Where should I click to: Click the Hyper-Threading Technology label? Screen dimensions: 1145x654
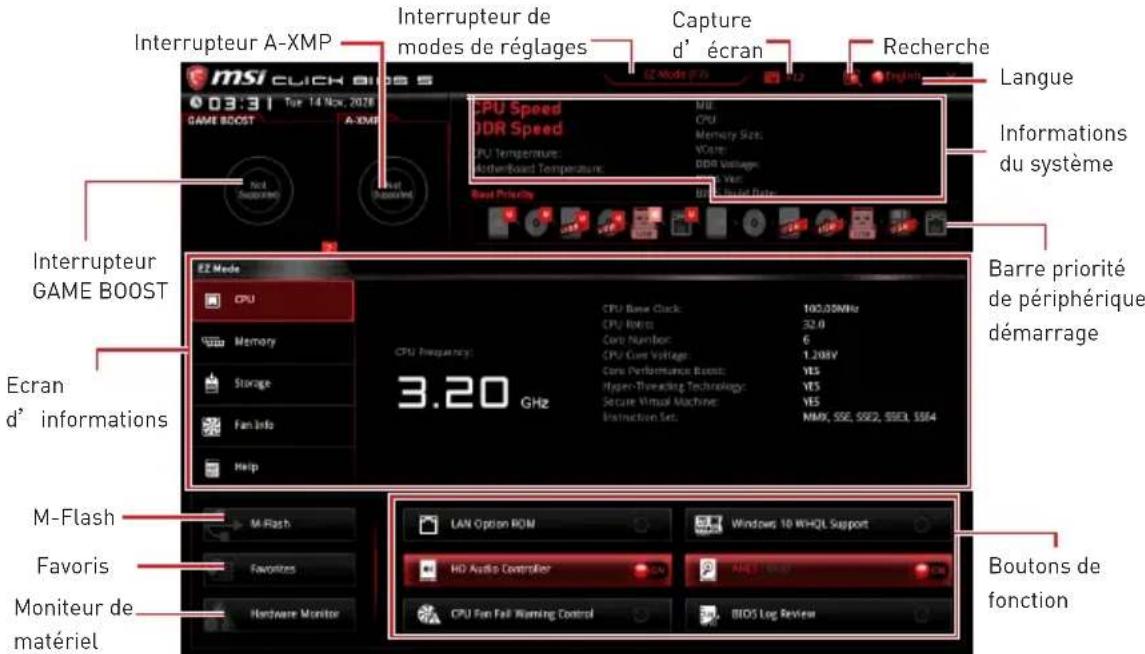pyautogui.click(x=674, y=387)
